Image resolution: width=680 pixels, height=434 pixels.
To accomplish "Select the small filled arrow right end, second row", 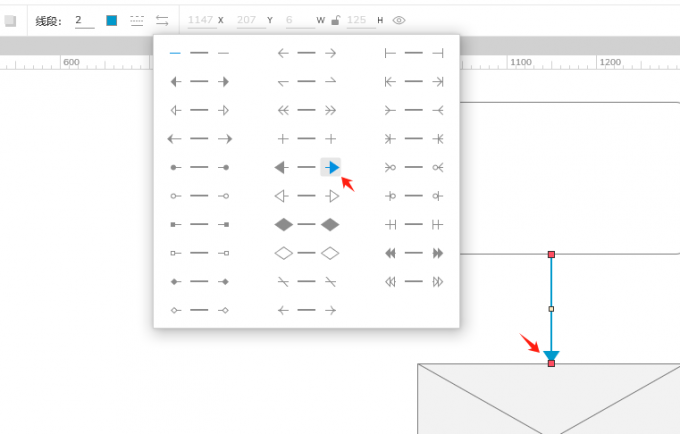I will 224,82.
